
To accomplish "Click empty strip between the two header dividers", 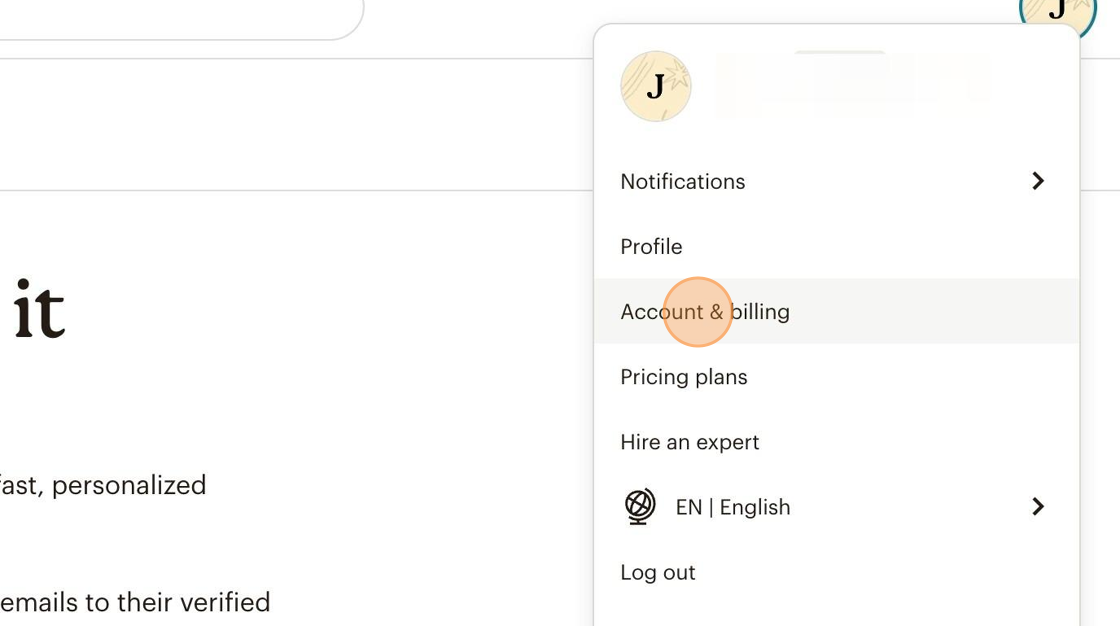I will [x=300, y=125].
